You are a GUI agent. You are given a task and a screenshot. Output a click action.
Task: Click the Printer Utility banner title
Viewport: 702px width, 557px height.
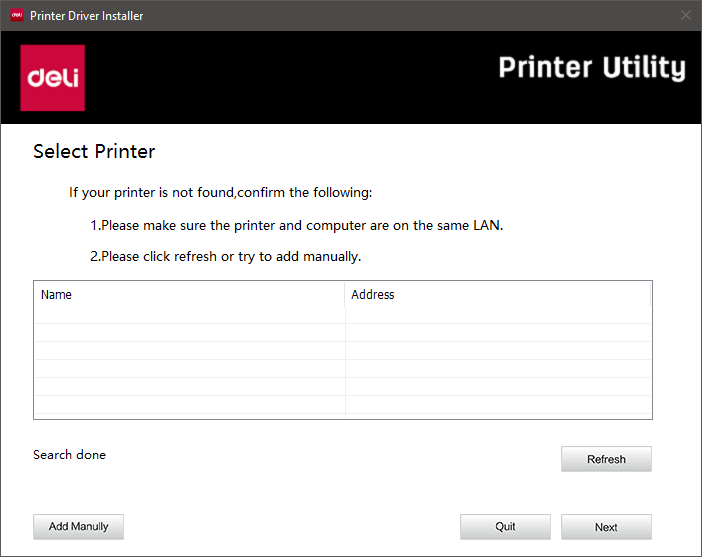(591, 68)
